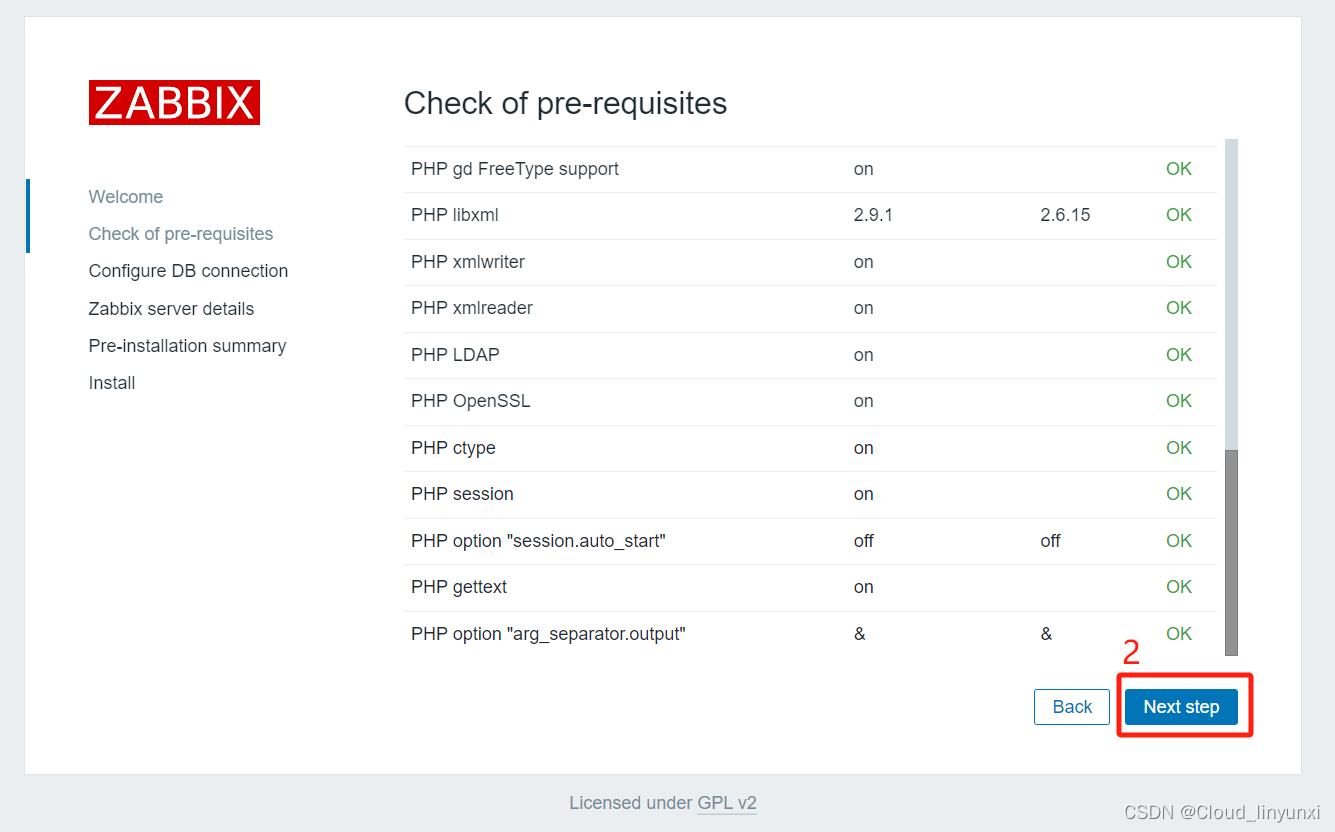Click the pre-requisites list scrollbar thumb
This screenshot has height=832, width=1335.
pos(1231,553)
